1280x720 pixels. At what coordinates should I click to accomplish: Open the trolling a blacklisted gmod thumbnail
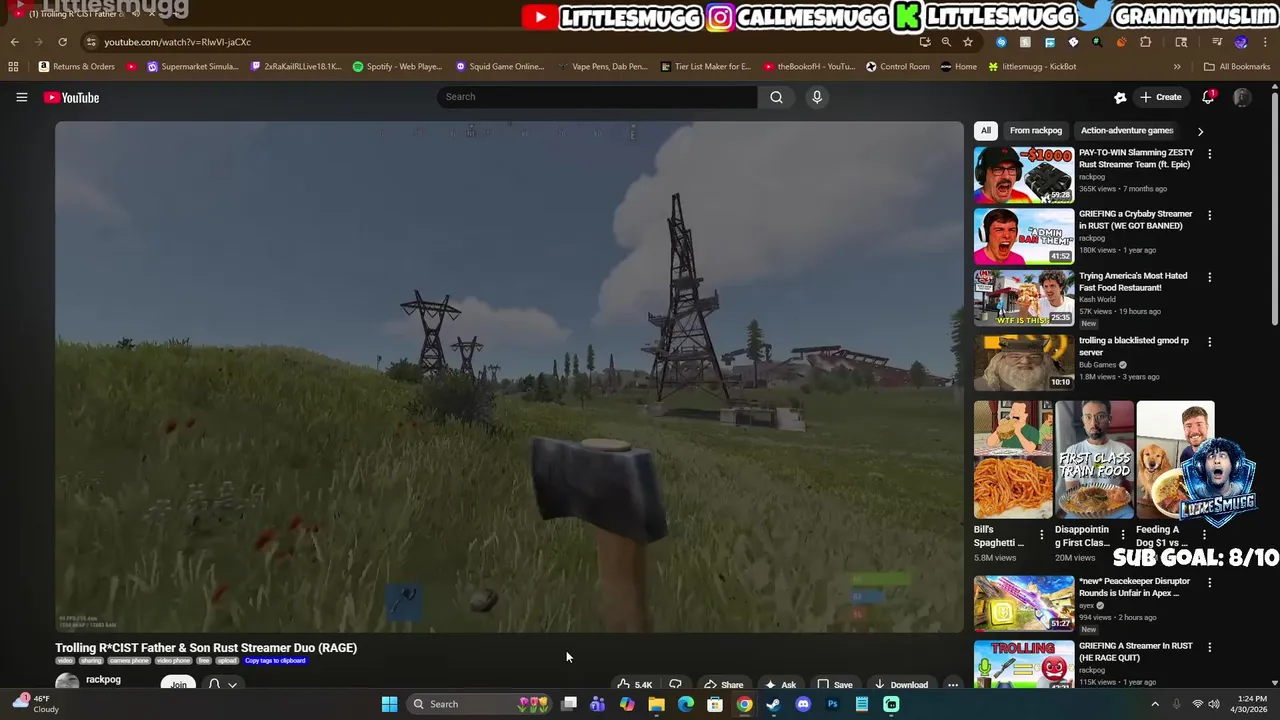pyautogui.click(x=1024, y=362)
